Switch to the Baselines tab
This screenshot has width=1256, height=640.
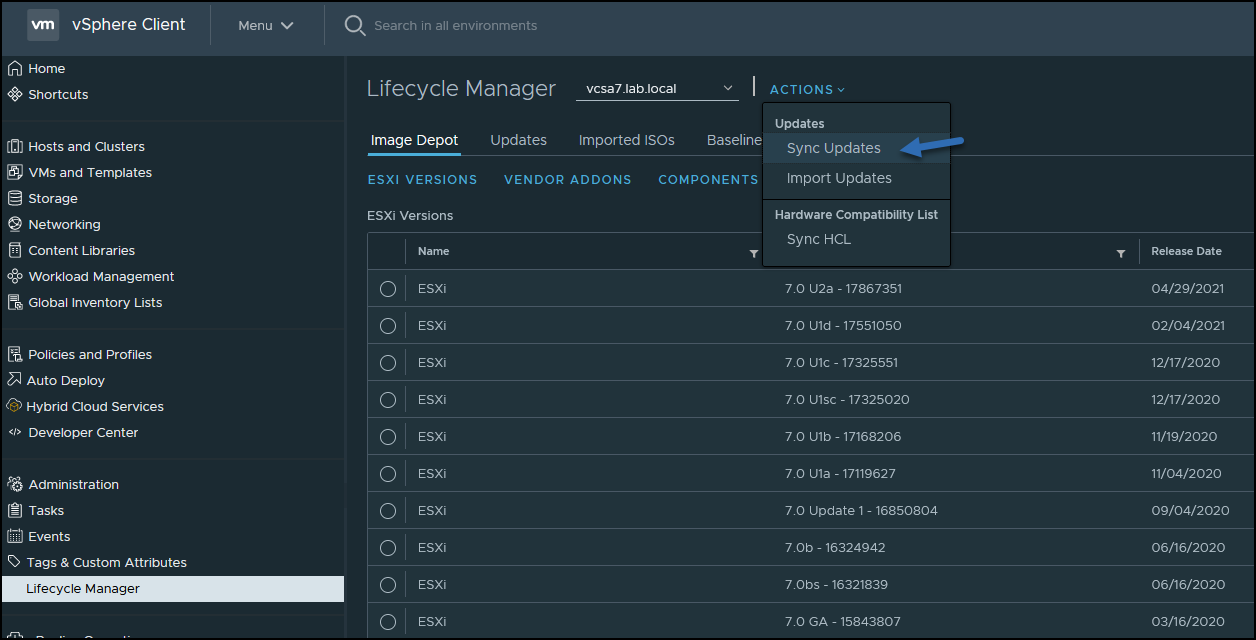tap(735, 140)
